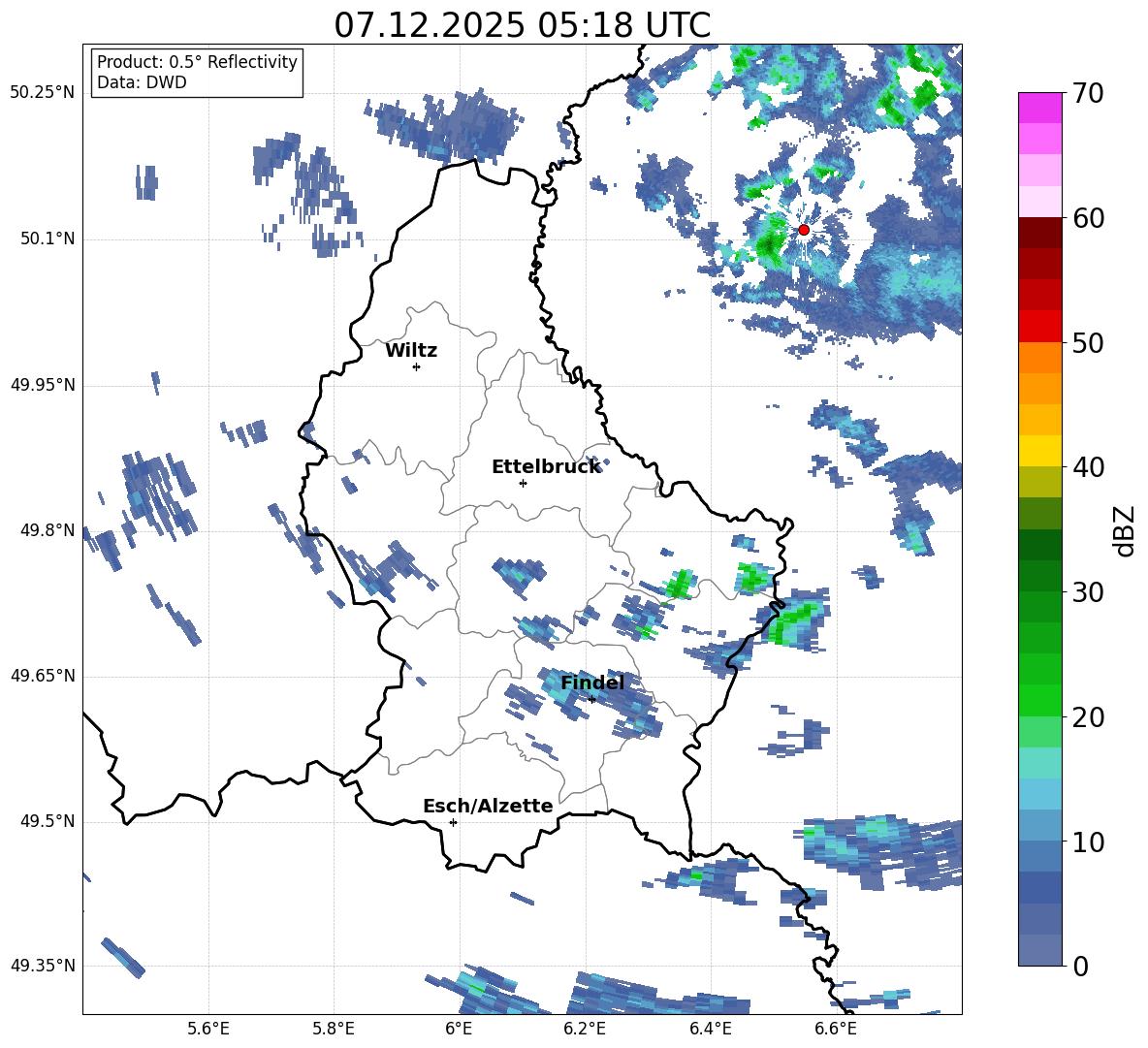The height and width of the screenshot is (1048, 1148).
Task: Click the red radar site marker
Action: click(803, 230)
